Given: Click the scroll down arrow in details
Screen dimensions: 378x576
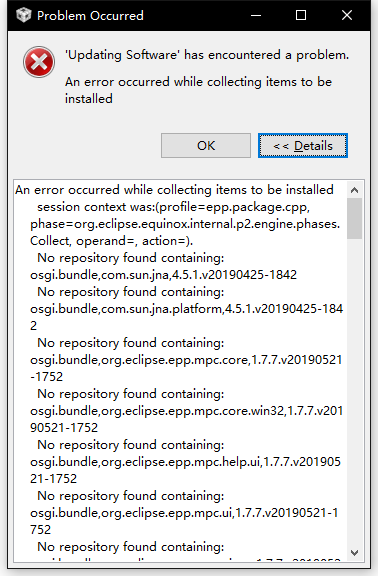Looking at the screenshot, I should pyautogui.click(x=354, y=552).
